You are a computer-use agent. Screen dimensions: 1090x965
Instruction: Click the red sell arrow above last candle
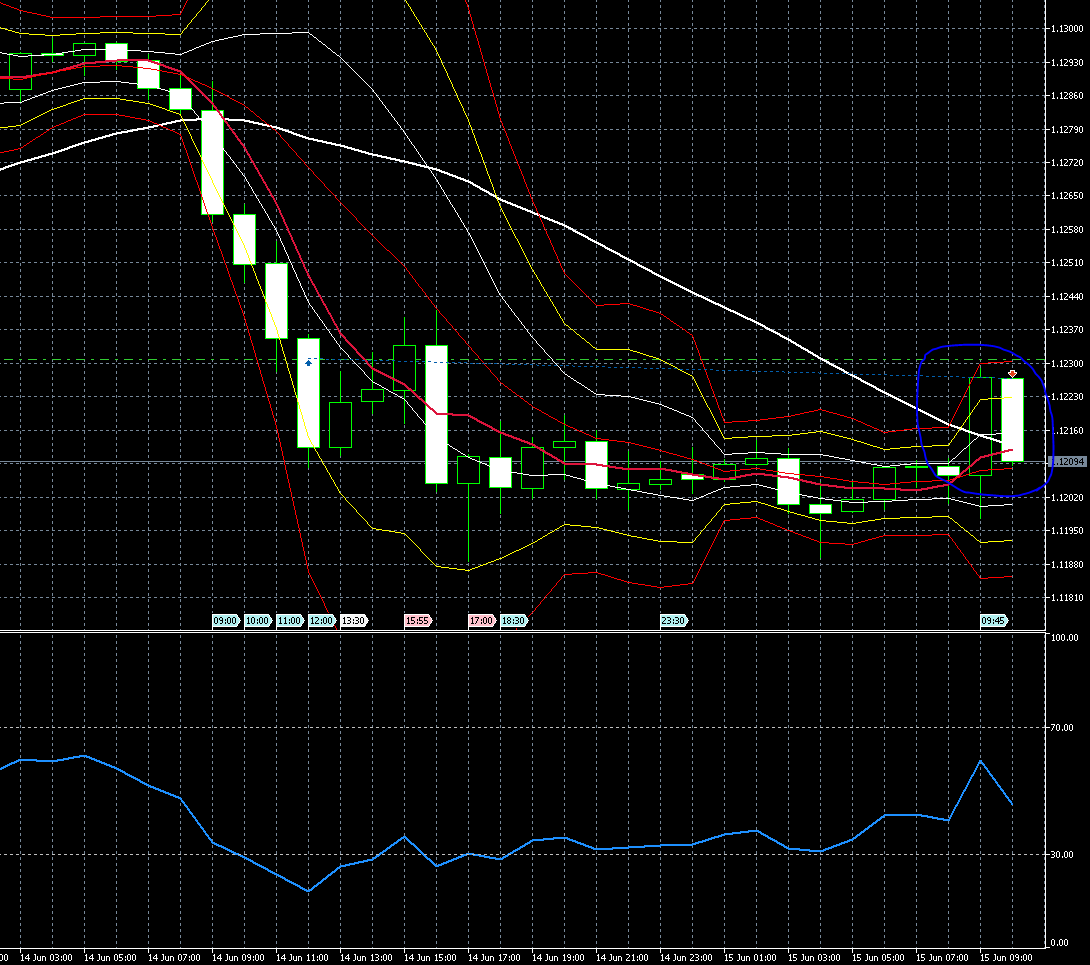(x=1012, y=373)
